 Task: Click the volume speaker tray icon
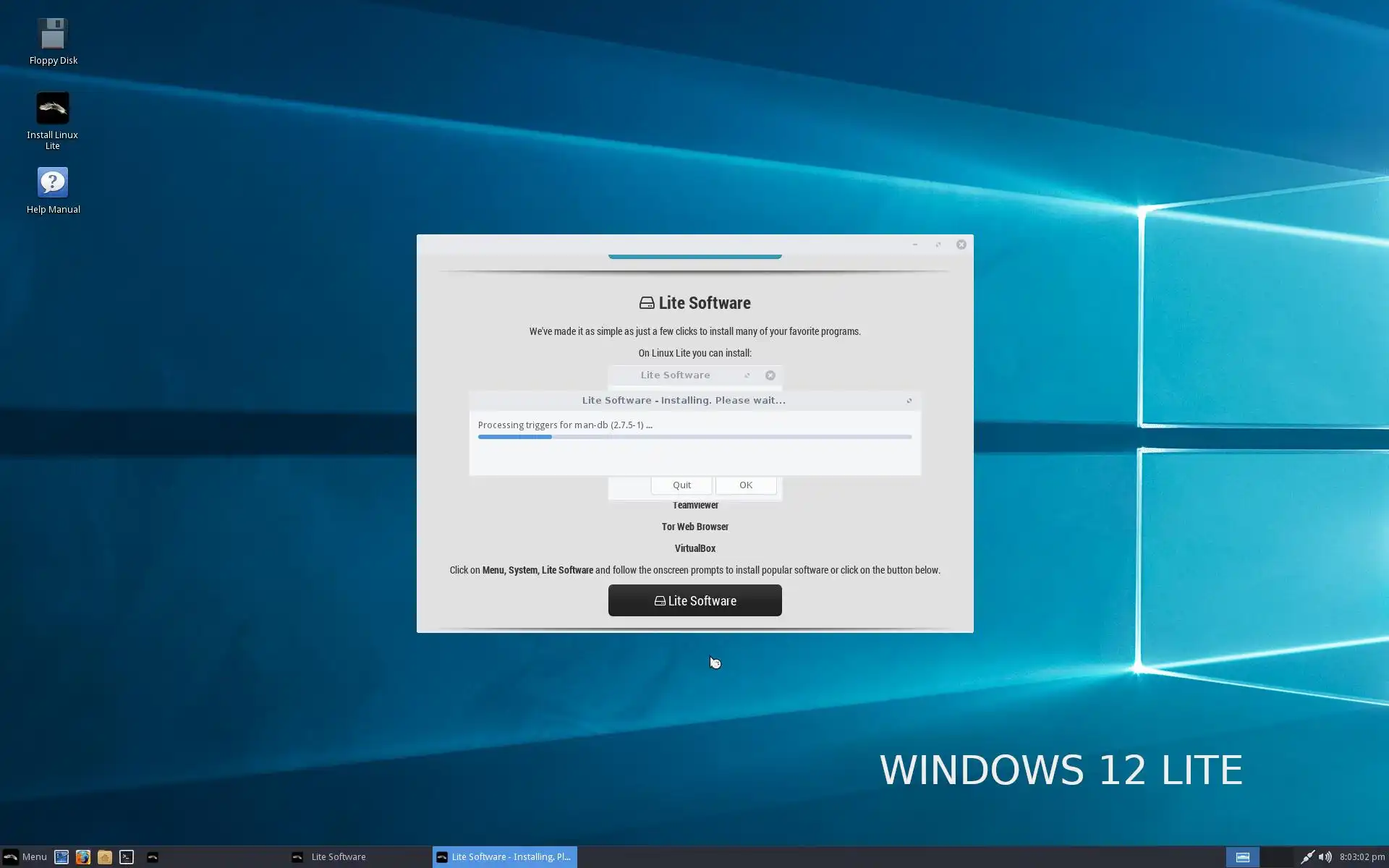click(1325, 857)
